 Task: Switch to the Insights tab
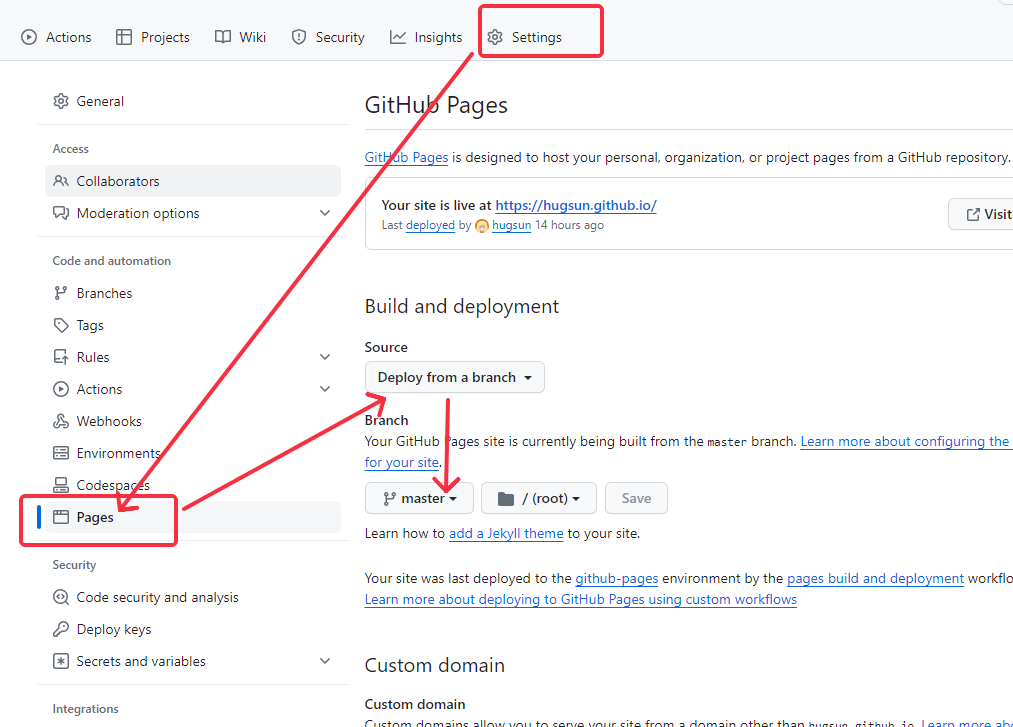click(x=427, y=37)
